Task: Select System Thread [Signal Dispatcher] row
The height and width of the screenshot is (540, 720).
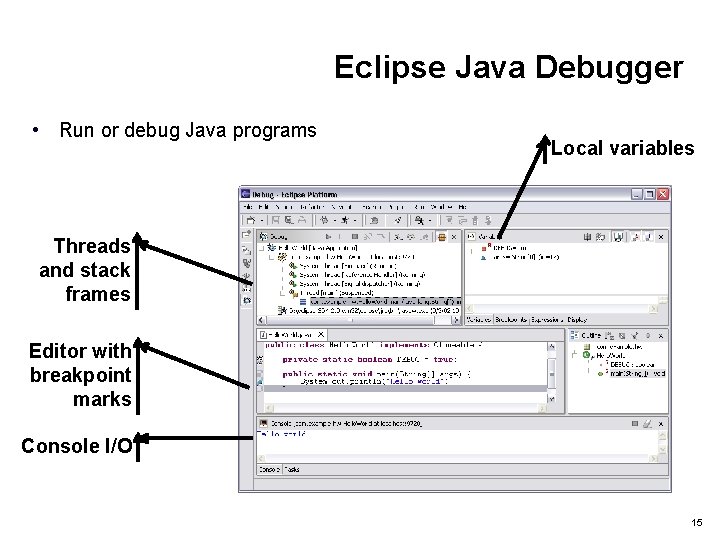Action: (354, 284)
